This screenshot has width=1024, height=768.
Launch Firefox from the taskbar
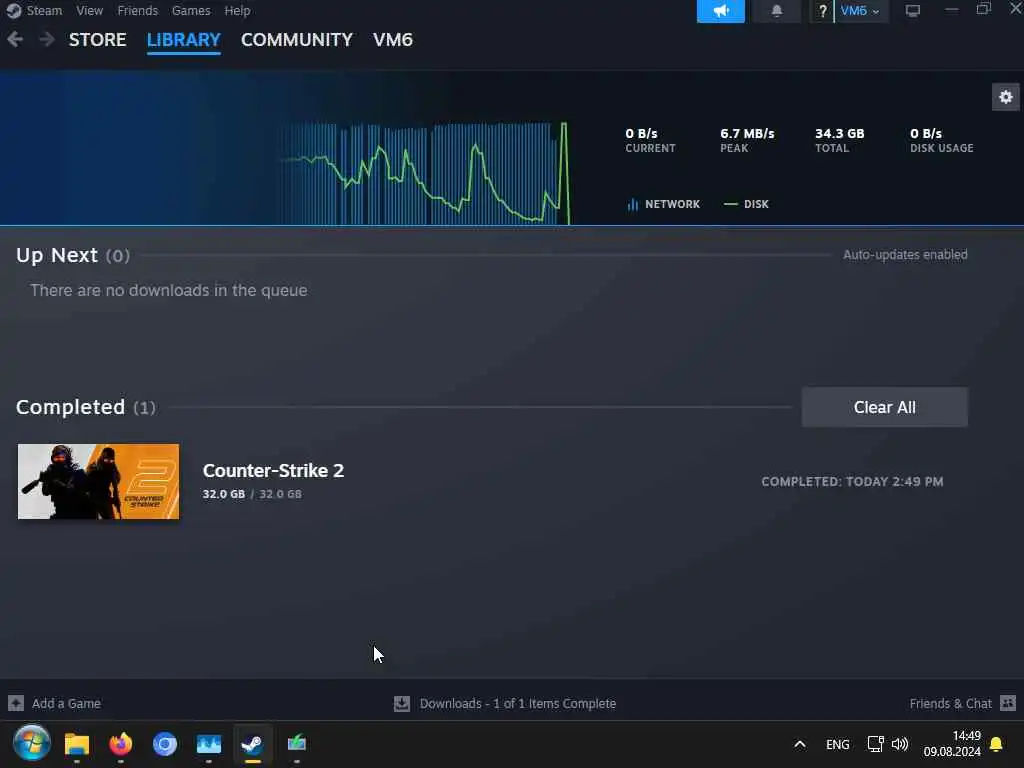coord(121,744)
